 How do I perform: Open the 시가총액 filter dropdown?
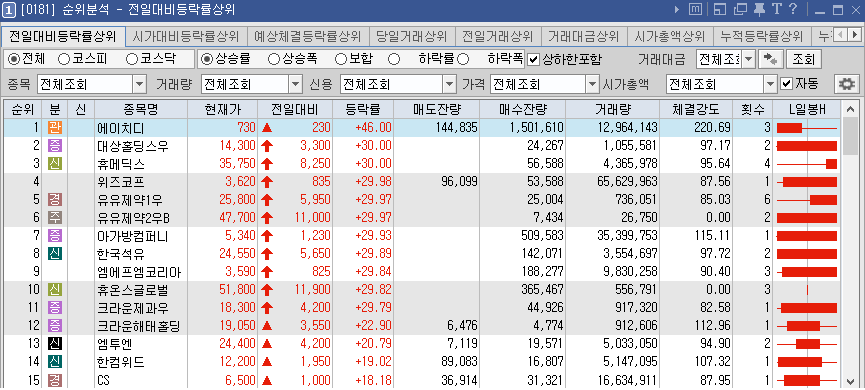771,85
